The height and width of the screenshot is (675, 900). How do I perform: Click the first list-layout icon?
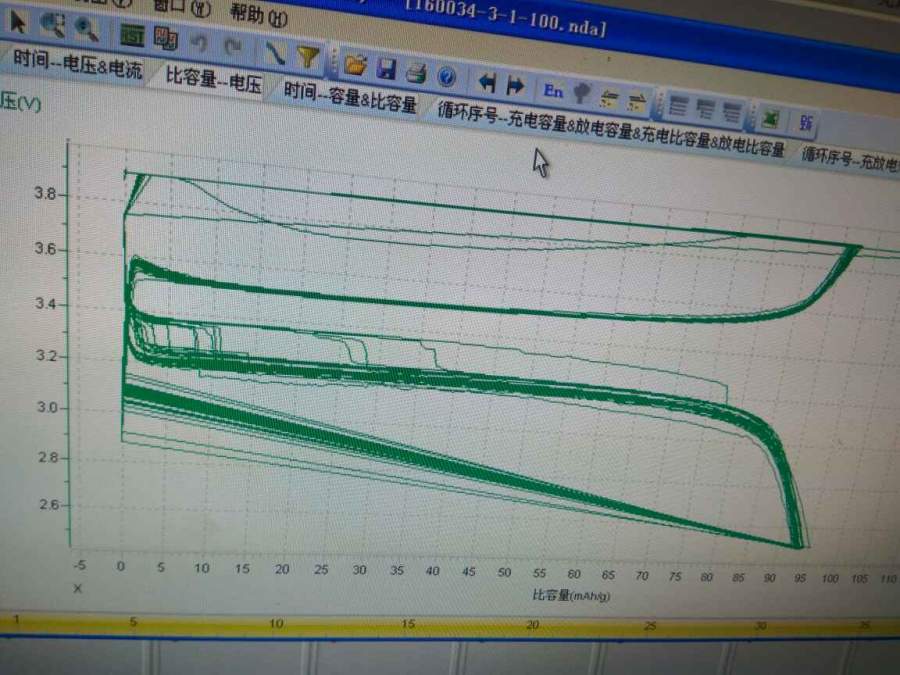pyautogui.click(x=679, y=106)
